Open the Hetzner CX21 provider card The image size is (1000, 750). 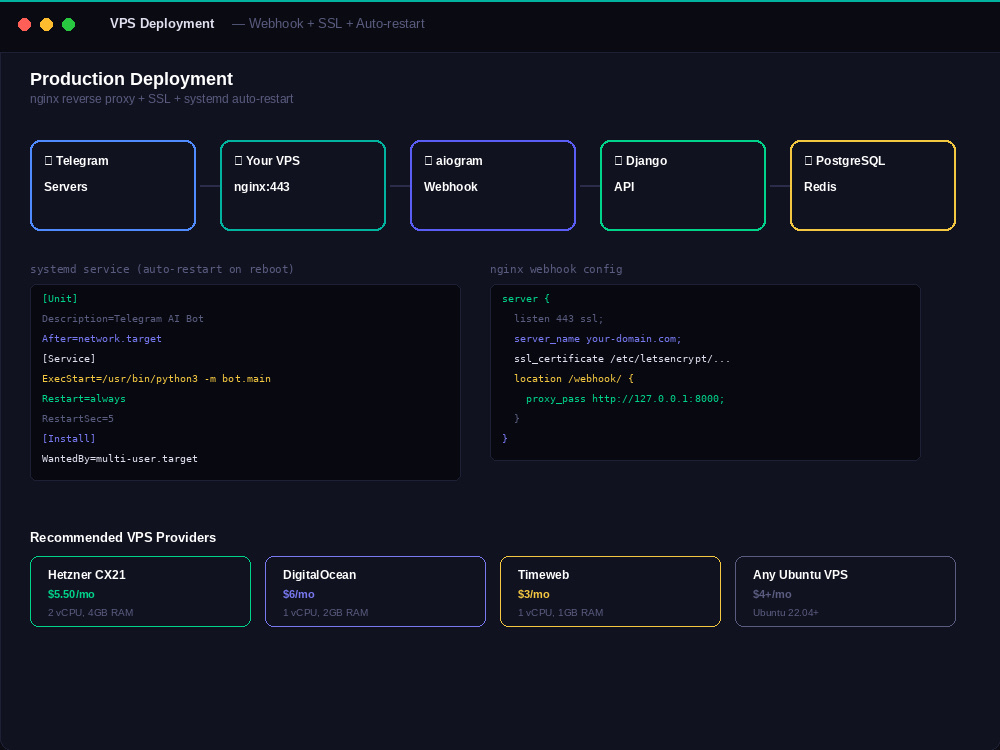140,591
